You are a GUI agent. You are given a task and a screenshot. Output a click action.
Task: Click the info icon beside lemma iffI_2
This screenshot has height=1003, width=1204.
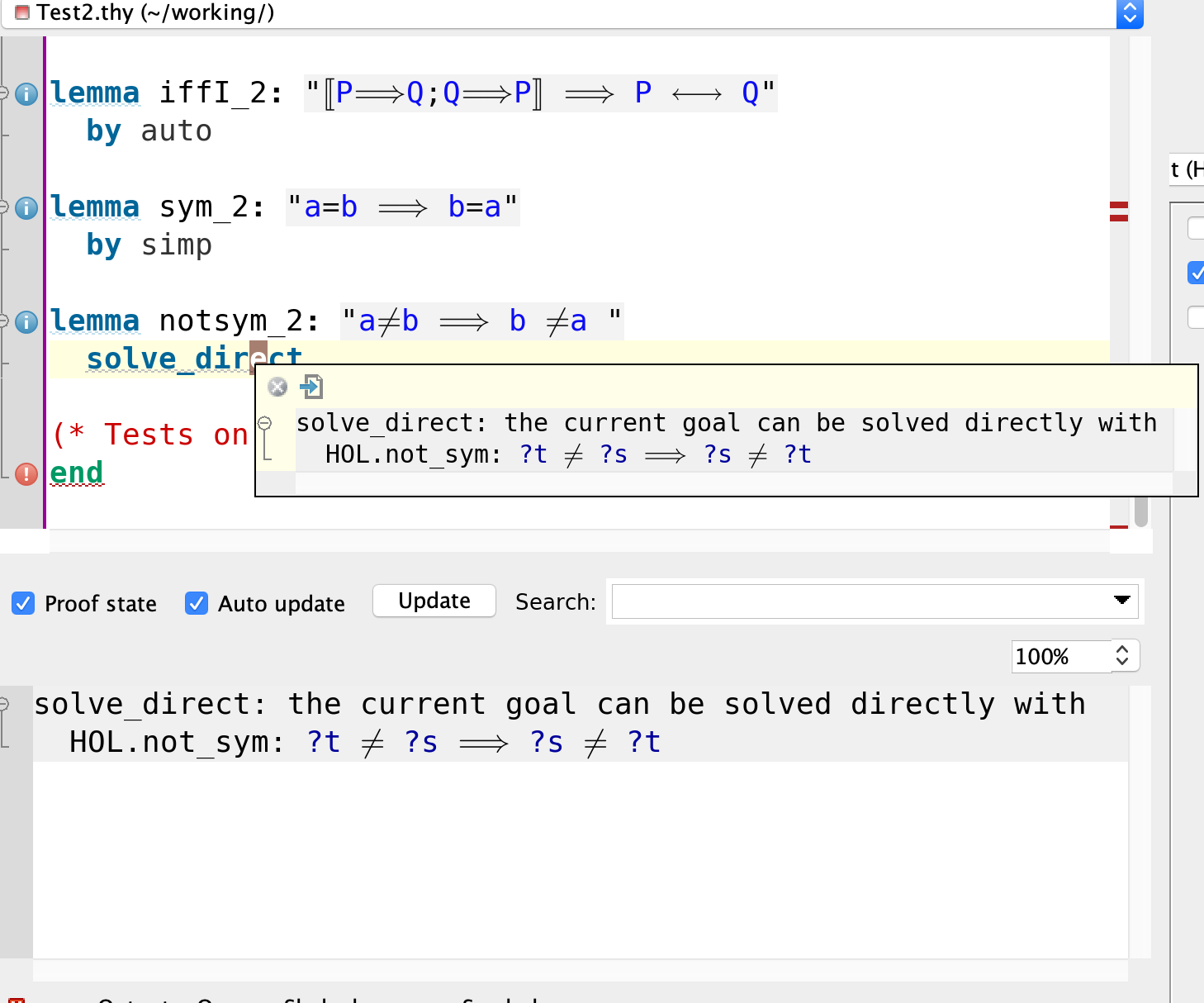point(26,93)
